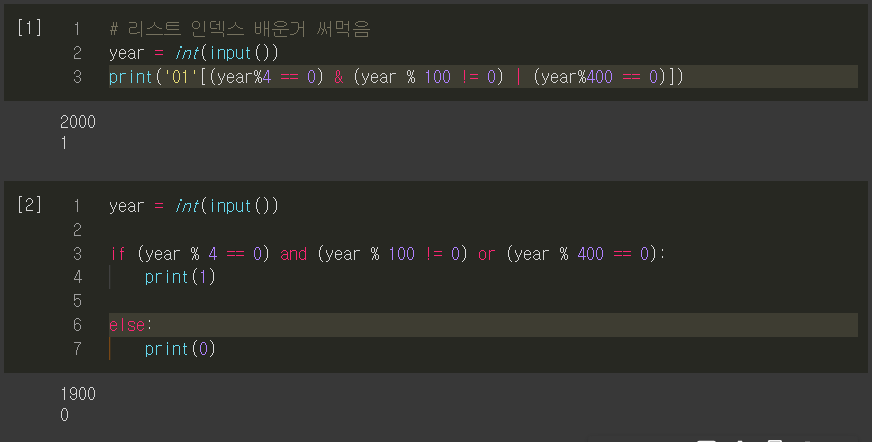872x442 pixels.
Task: Click the 'if' keyword in cell 2
Action: tap(117, 254)
